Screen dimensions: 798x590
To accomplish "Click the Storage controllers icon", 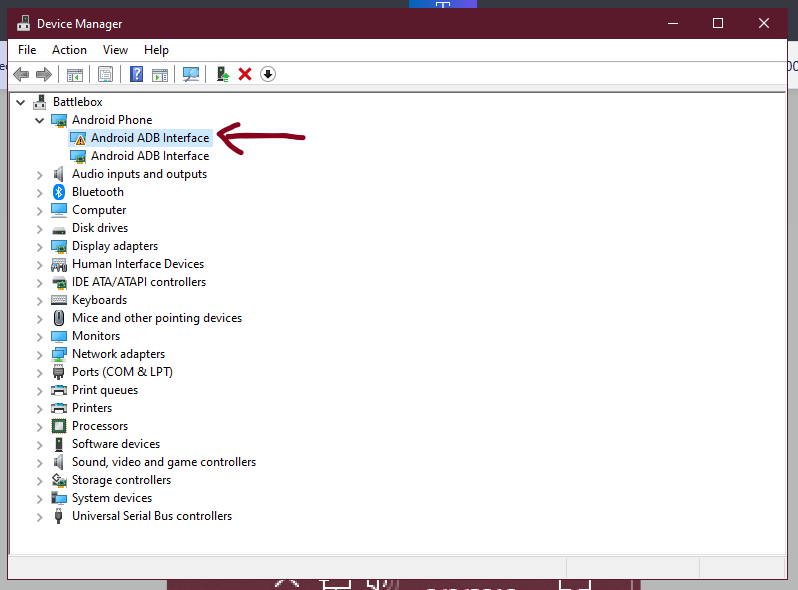I will [59, 480].
